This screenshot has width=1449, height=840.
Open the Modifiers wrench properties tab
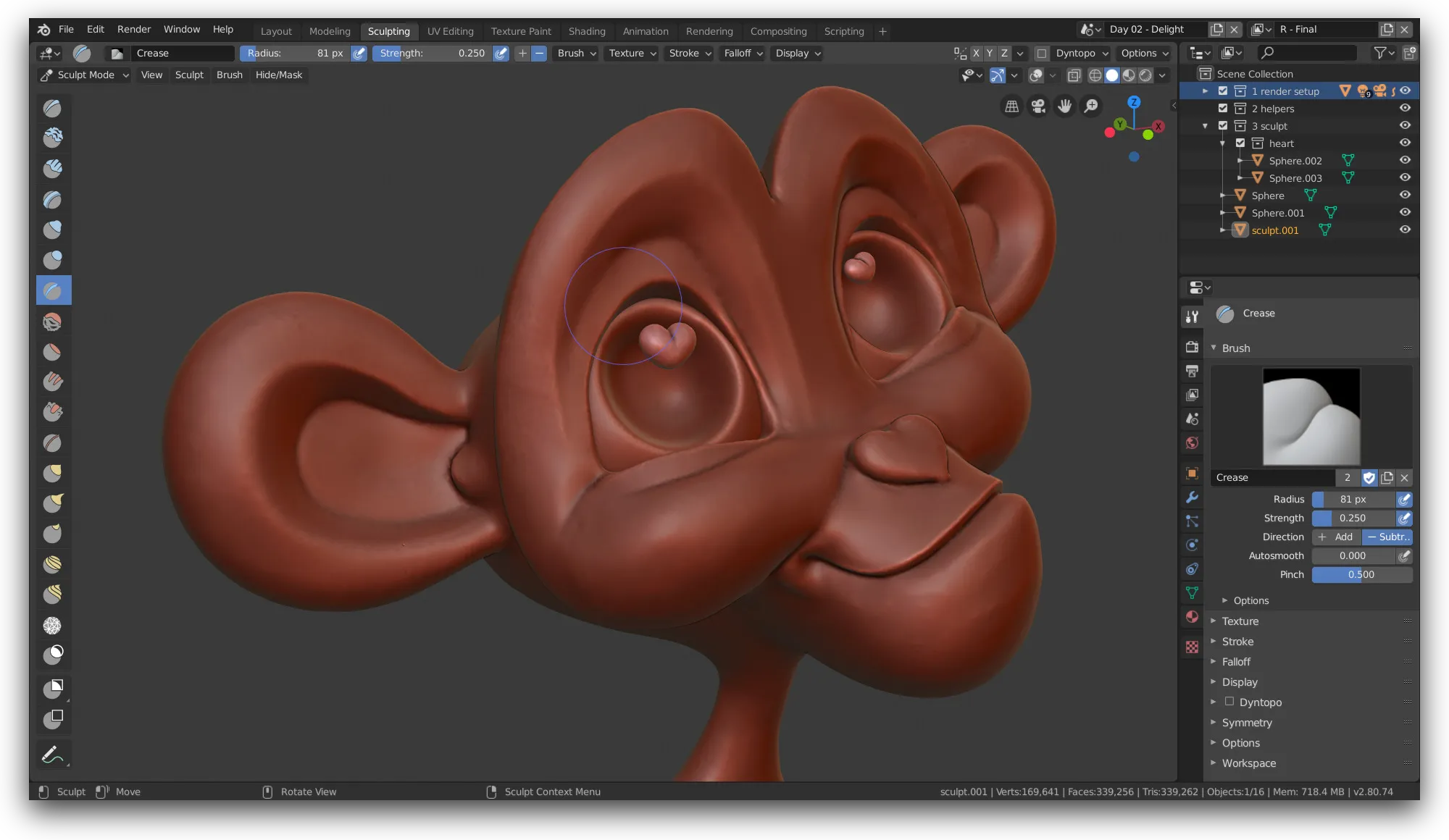click(1192, 497)
